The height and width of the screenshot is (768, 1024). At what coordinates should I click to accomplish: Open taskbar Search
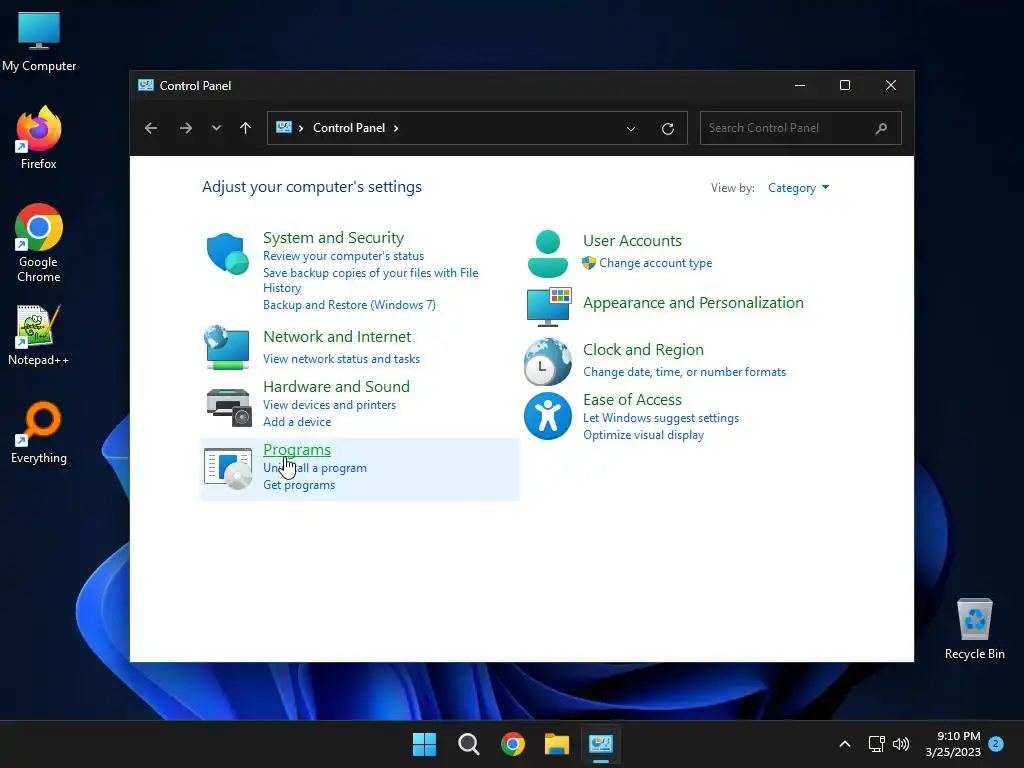tap(468, 744)
